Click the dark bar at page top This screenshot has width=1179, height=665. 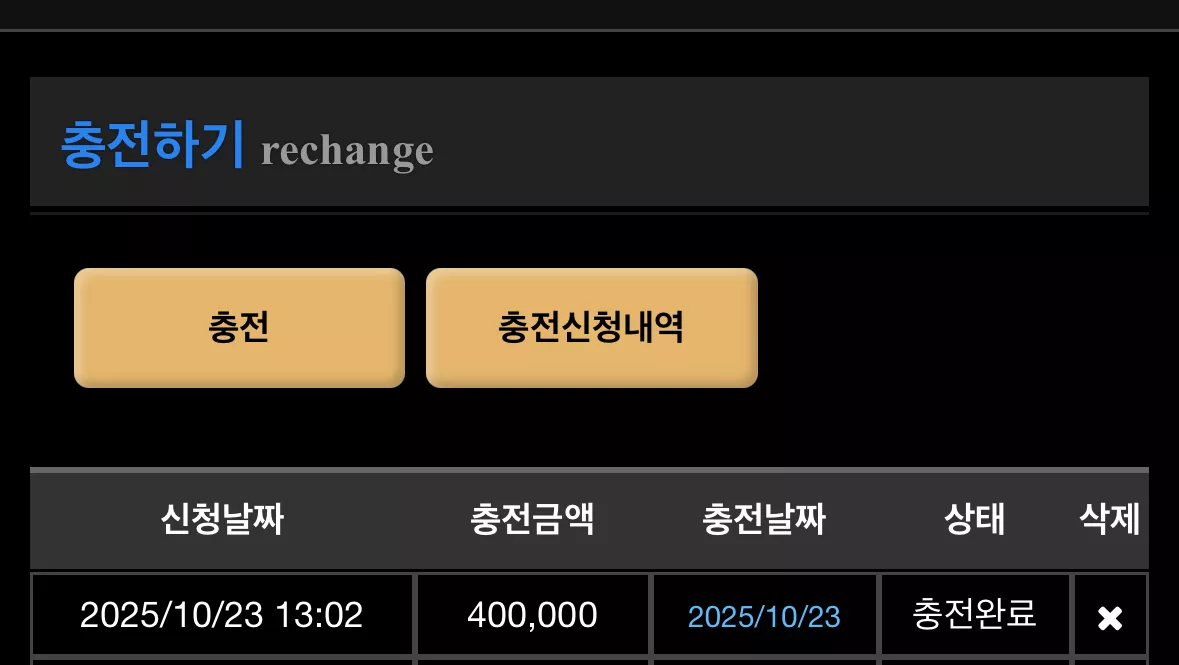[590, 14]
